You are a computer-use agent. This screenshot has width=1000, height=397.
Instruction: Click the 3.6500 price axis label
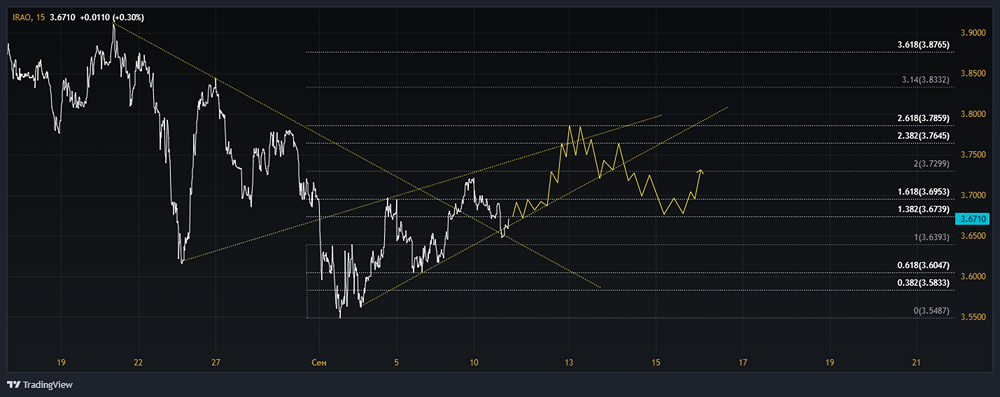973,236
